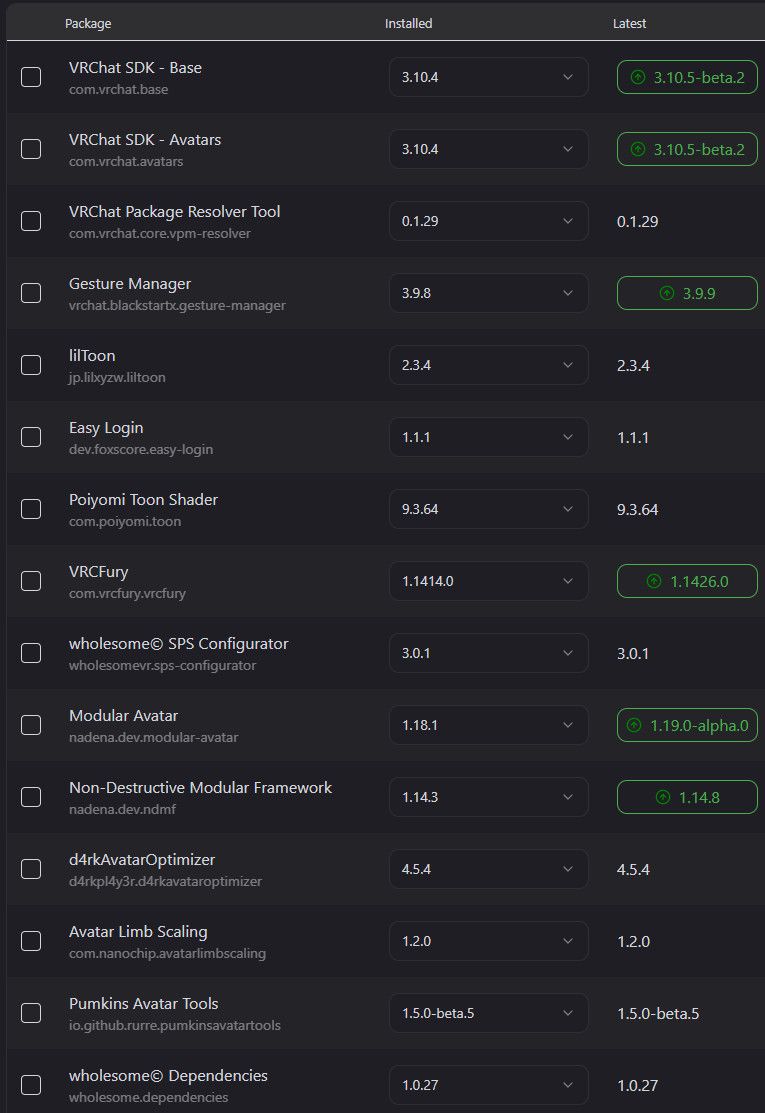Open Pumkins Avatar Tools version dropdown

[x=488, y=1013]
